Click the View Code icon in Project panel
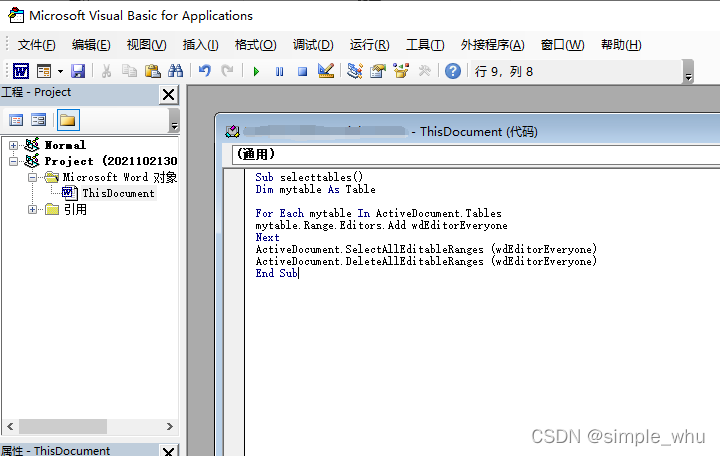Screen dimensions: 720x456 point(16,120)
